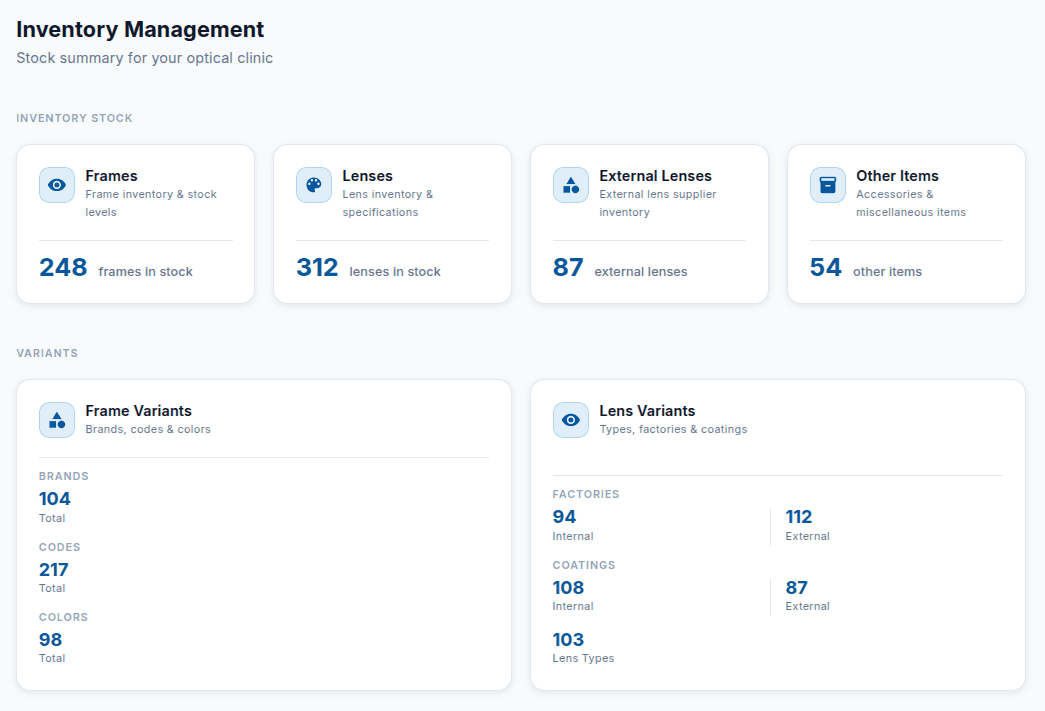
Task: Click 'Accessories & miscellaneous items' description
Action: (x=911, y=203)
